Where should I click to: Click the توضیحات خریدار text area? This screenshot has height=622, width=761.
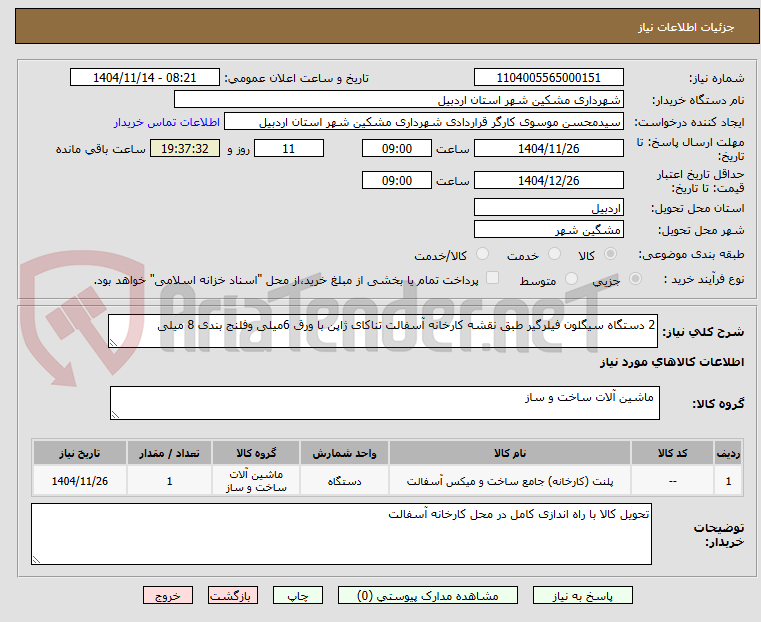tap(341, 534)
